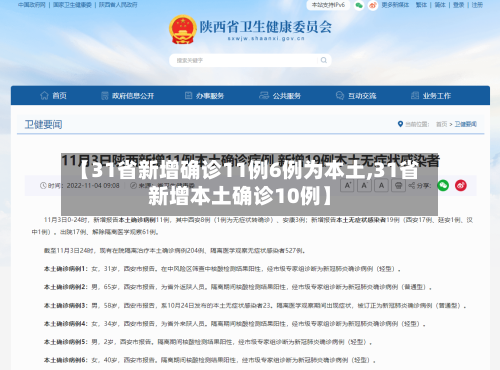Screen dimensions: 500x370
Task: Share article to Weibo red icon
Action: pos(461,185)
